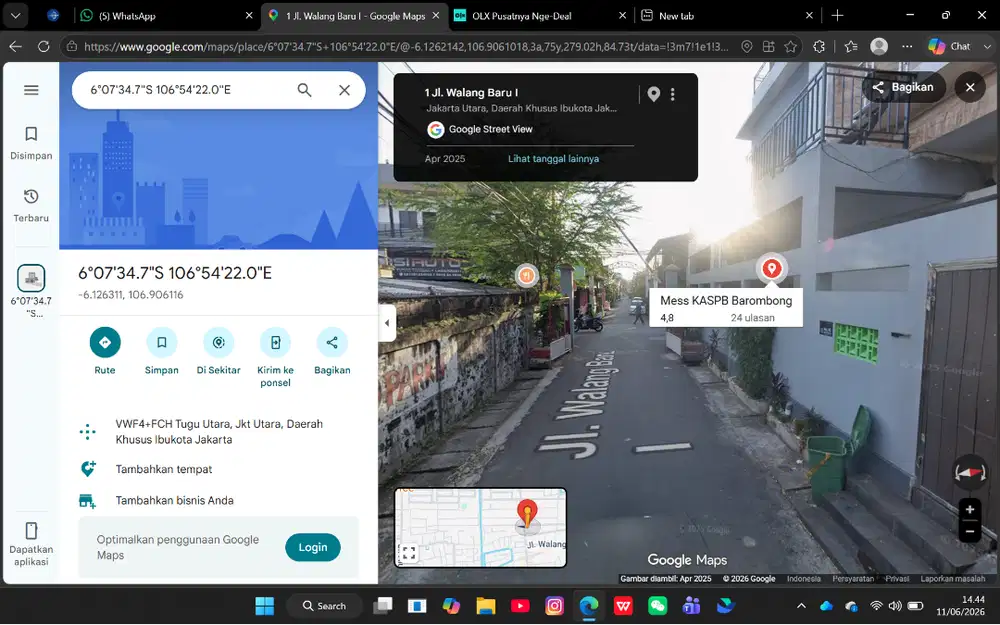This screenshot has height=625, width=1000.
Task: Open Persyaratan footer link
Action: (x=853, y=579)
